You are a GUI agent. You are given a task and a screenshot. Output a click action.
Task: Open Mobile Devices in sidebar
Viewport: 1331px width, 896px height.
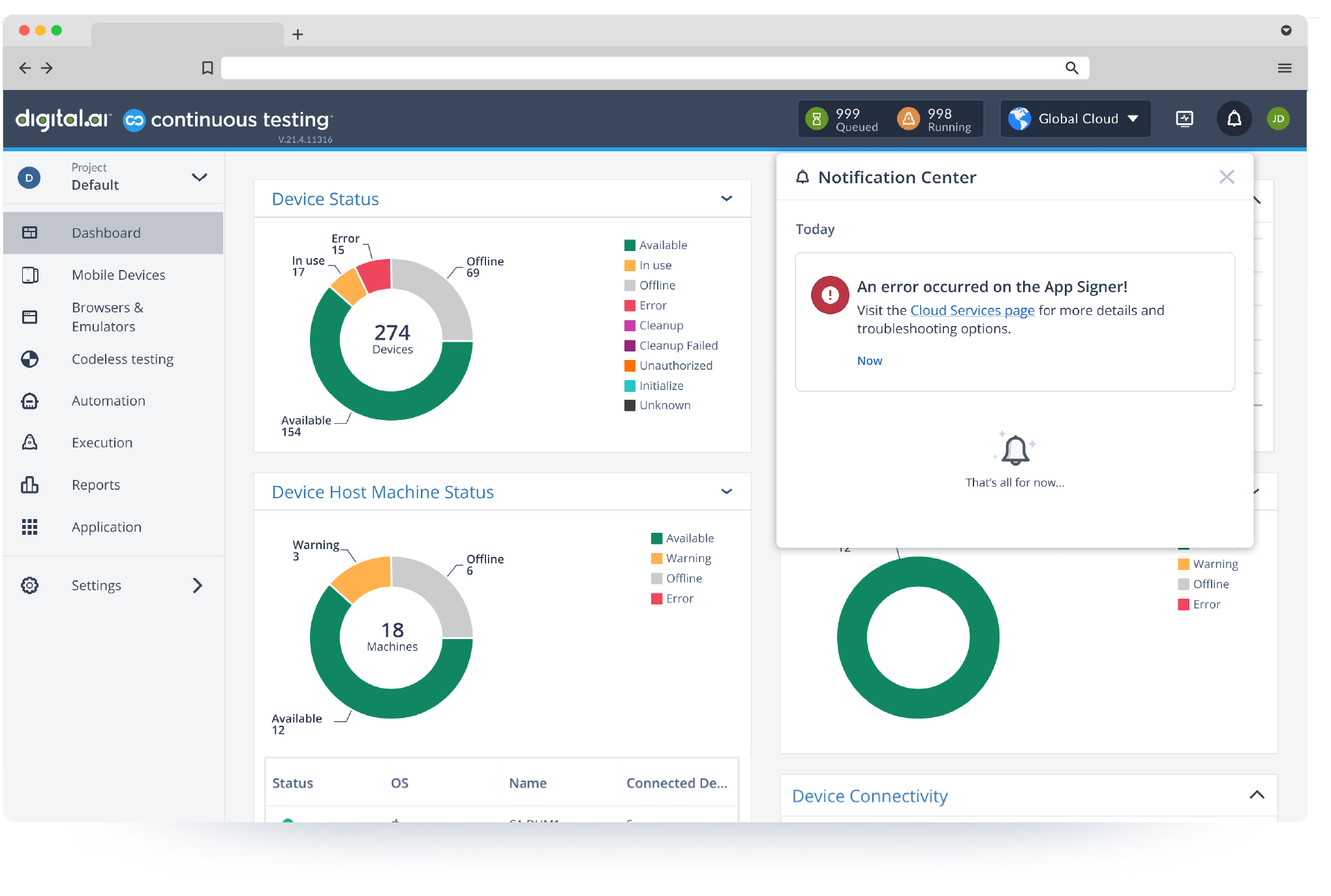(x=118, y=275)
